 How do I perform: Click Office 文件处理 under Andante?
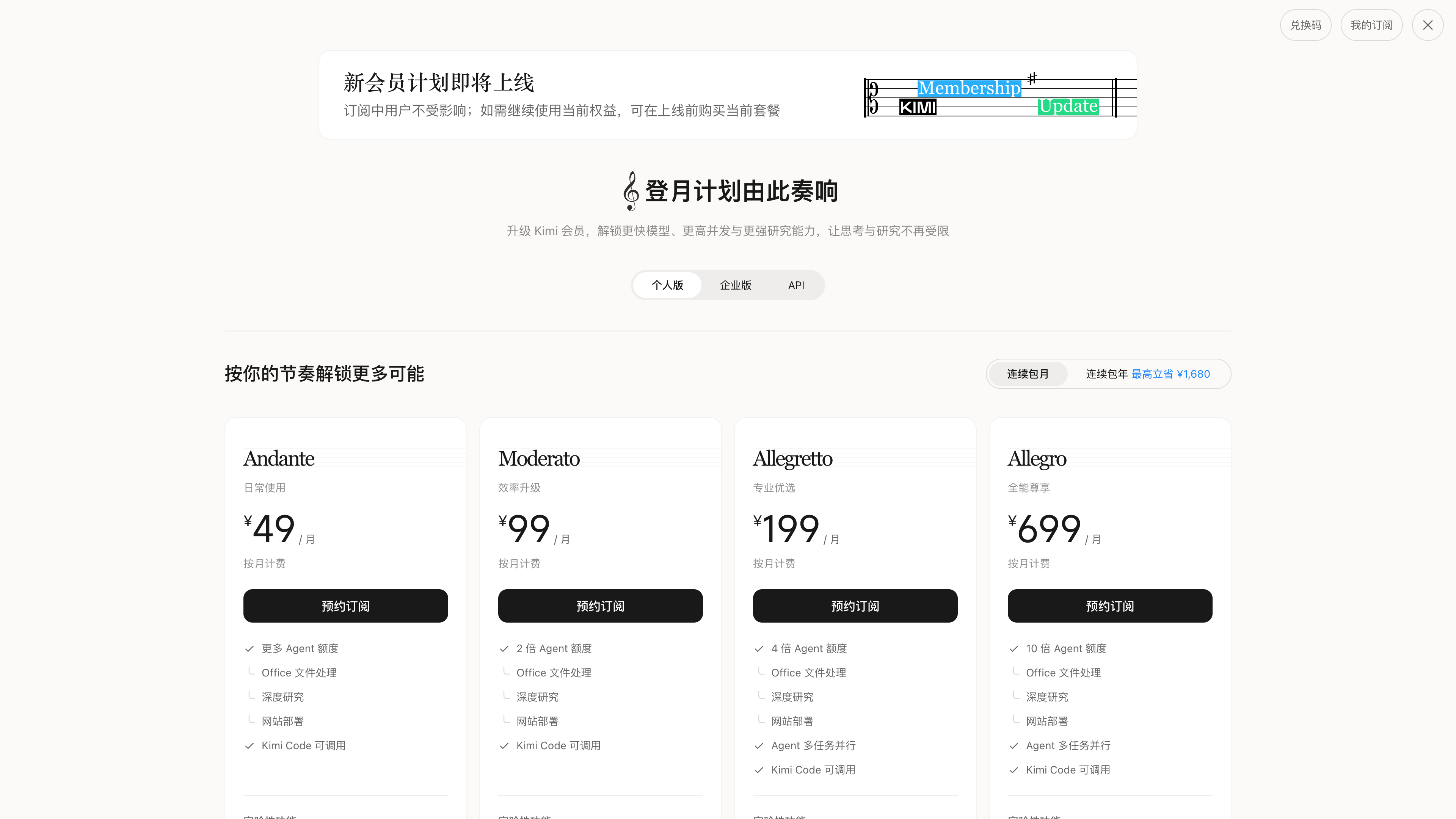[x=299, y=673]
